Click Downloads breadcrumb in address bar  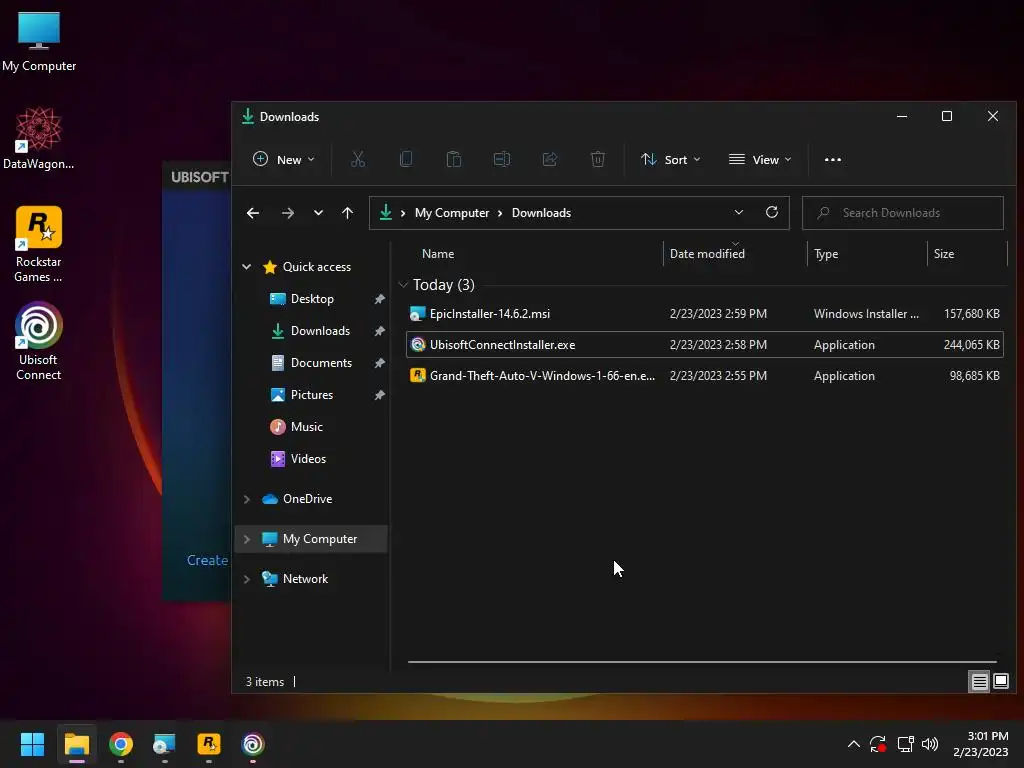pos(541,213)
